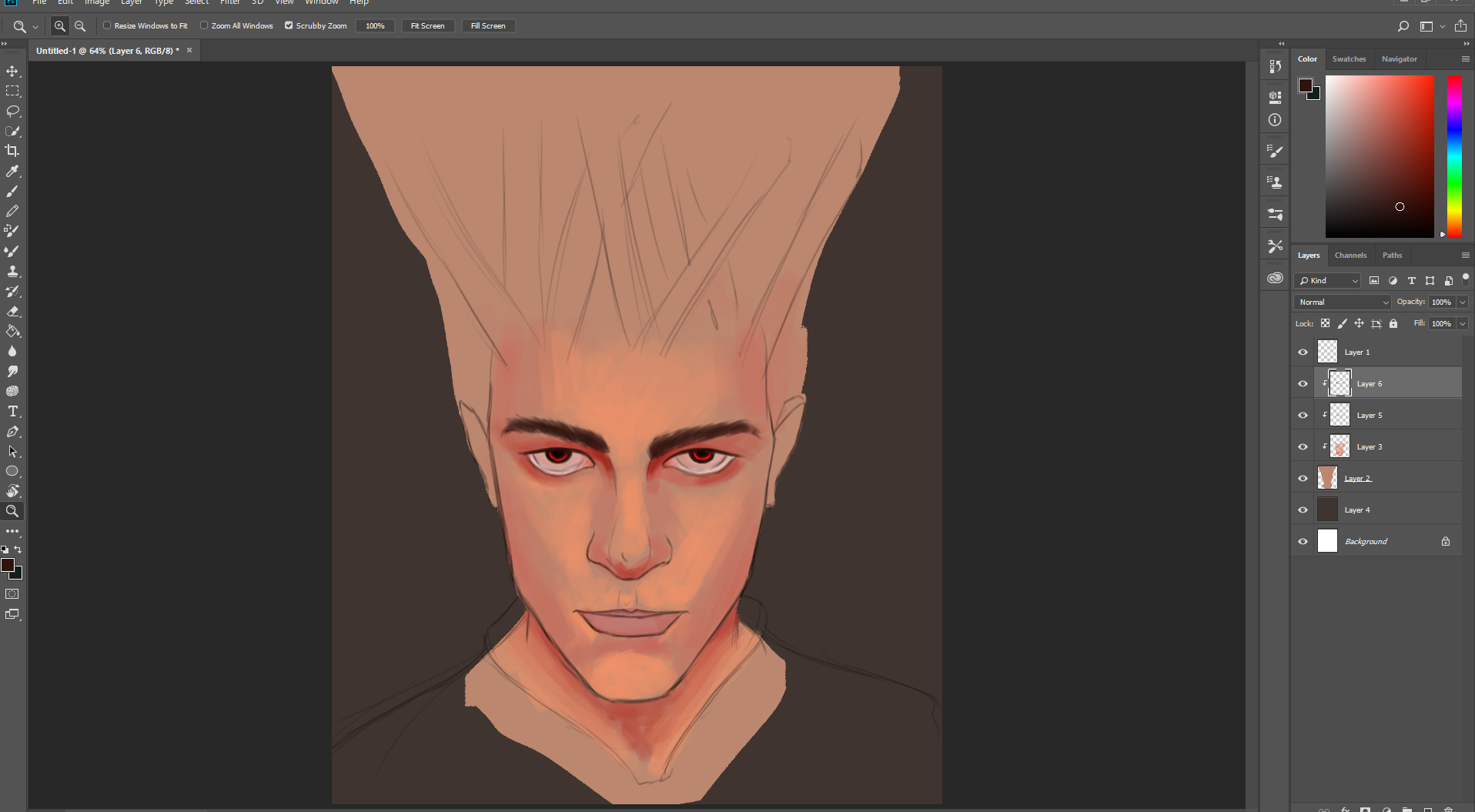This screenshot has width=1475, height=812.
Task: Open the Color panel menu
Action: coord(1465,59)
